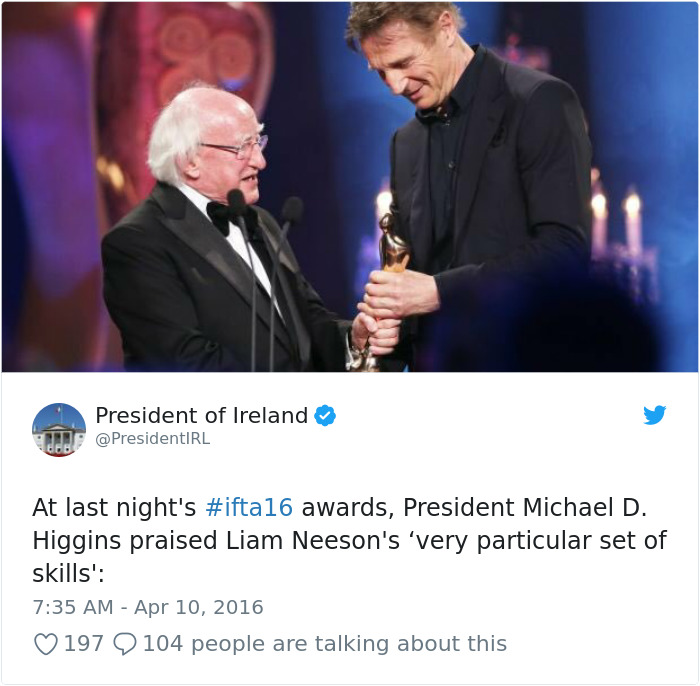Open the #ifta16 hashtag link

point(249,507)
